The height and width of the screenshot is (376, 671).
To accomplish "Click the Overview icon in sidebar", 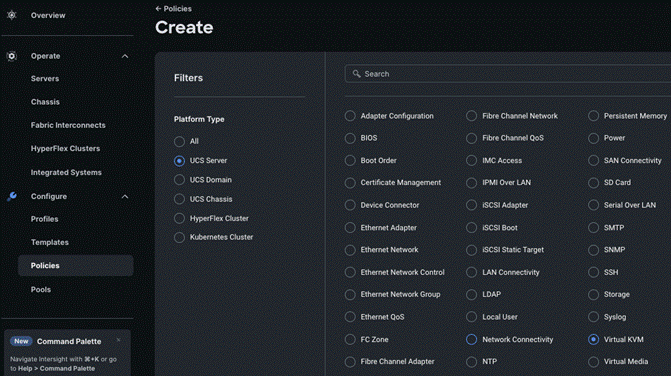I will tap(12, 15).
